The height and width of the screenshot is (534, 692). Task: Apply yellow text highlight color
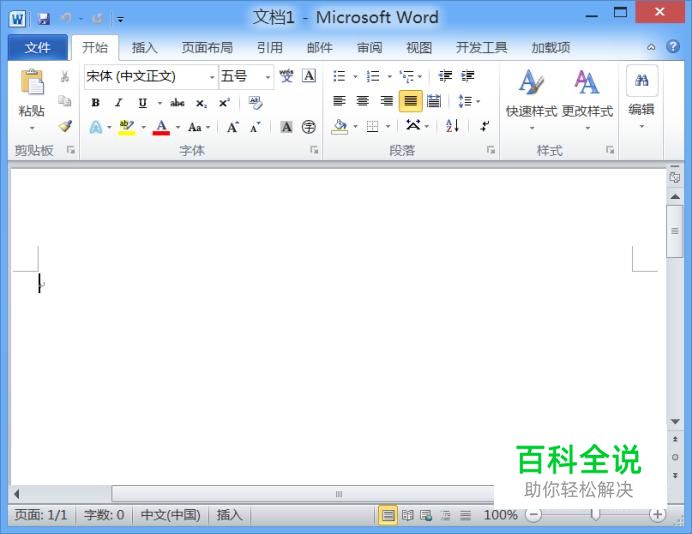click(127, 128)
